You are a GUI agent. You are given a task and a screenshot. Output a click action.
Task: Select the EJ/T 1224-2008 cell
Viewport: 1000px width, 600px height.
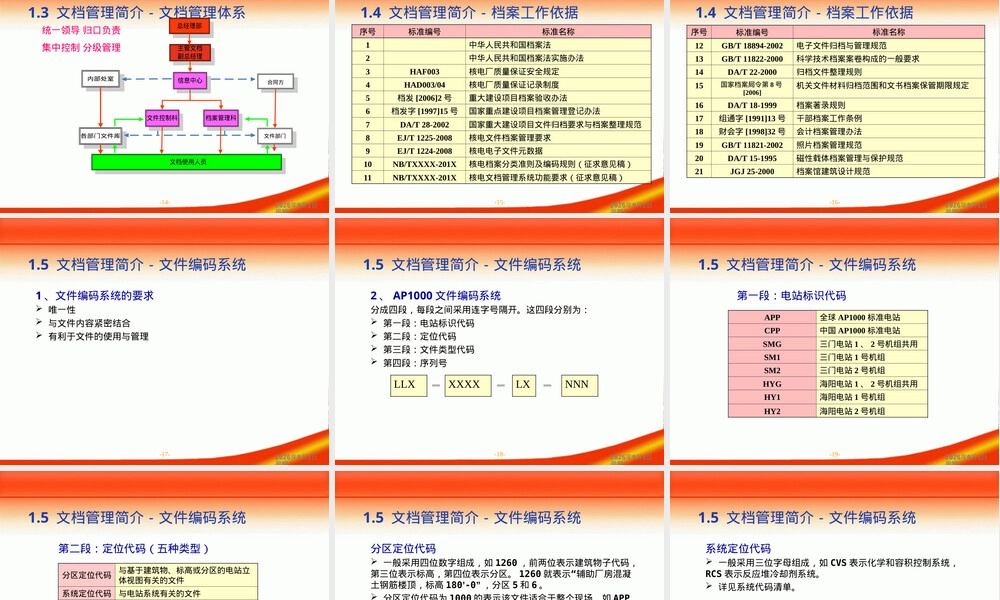click(424, 151)
